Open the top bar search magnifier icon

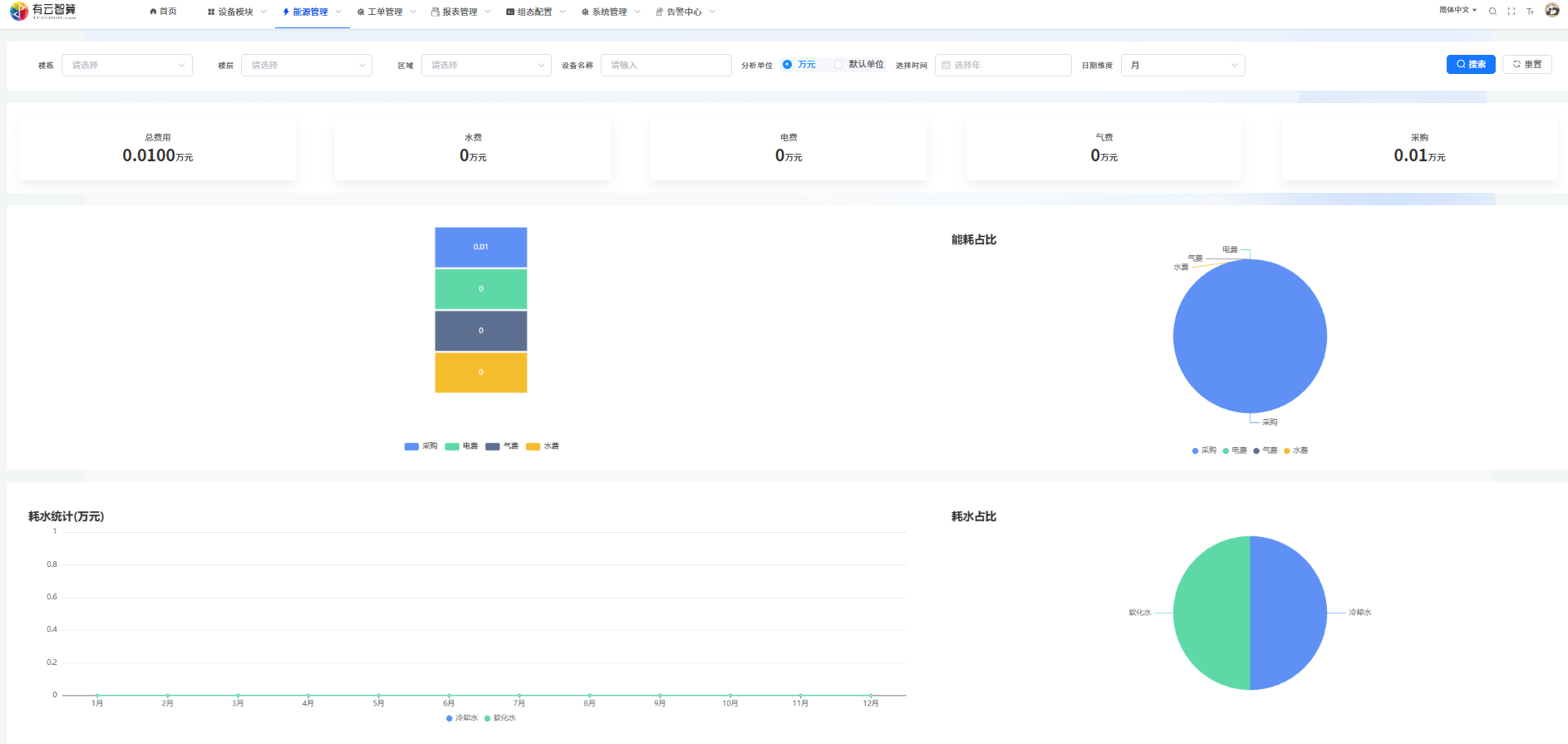click(1492, 12)
